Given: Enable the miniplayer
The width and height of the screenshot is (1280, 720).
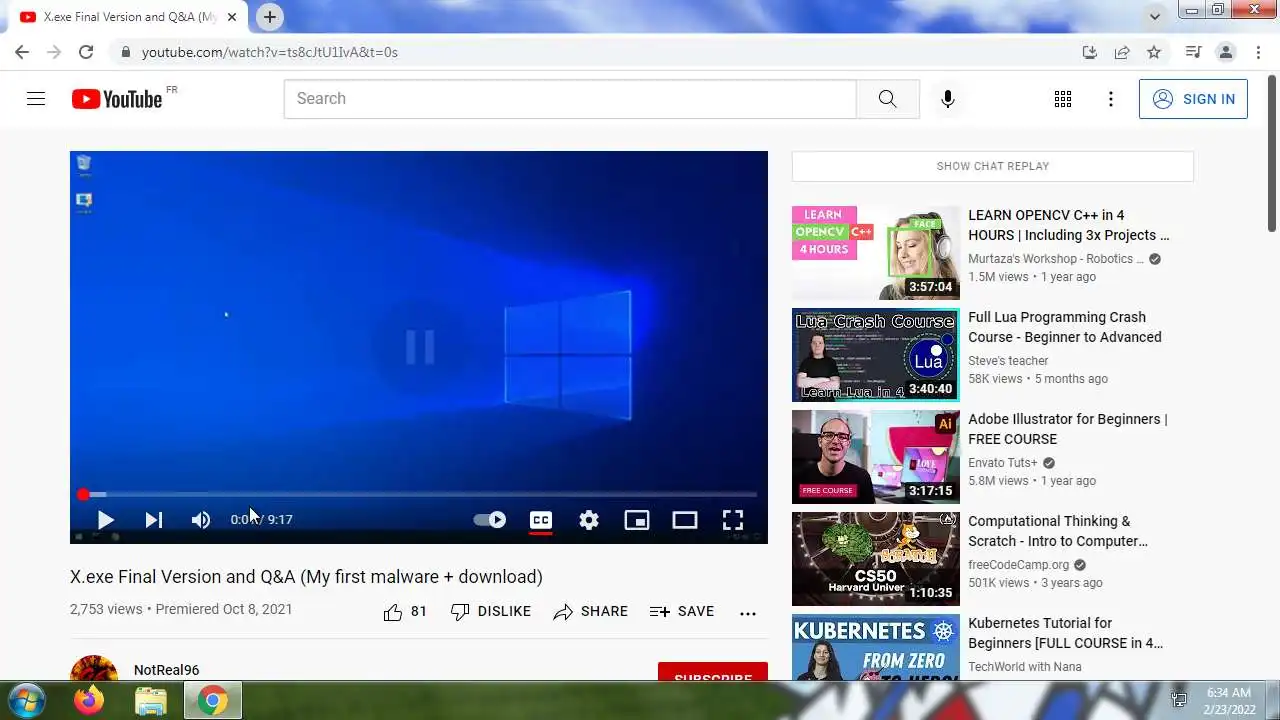Looking at the screenshot, I should tap(637, 520).
